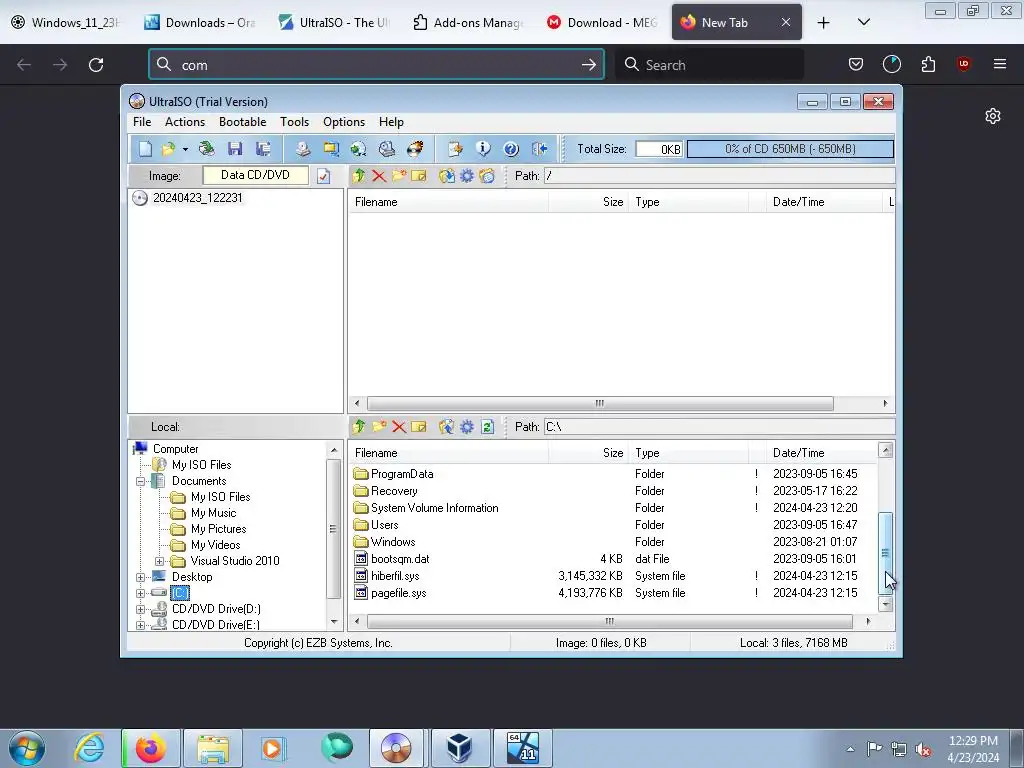The width and height of the screenshot is (1024, 768).
Task: Open the Options menu
Action: pos(344,122)
